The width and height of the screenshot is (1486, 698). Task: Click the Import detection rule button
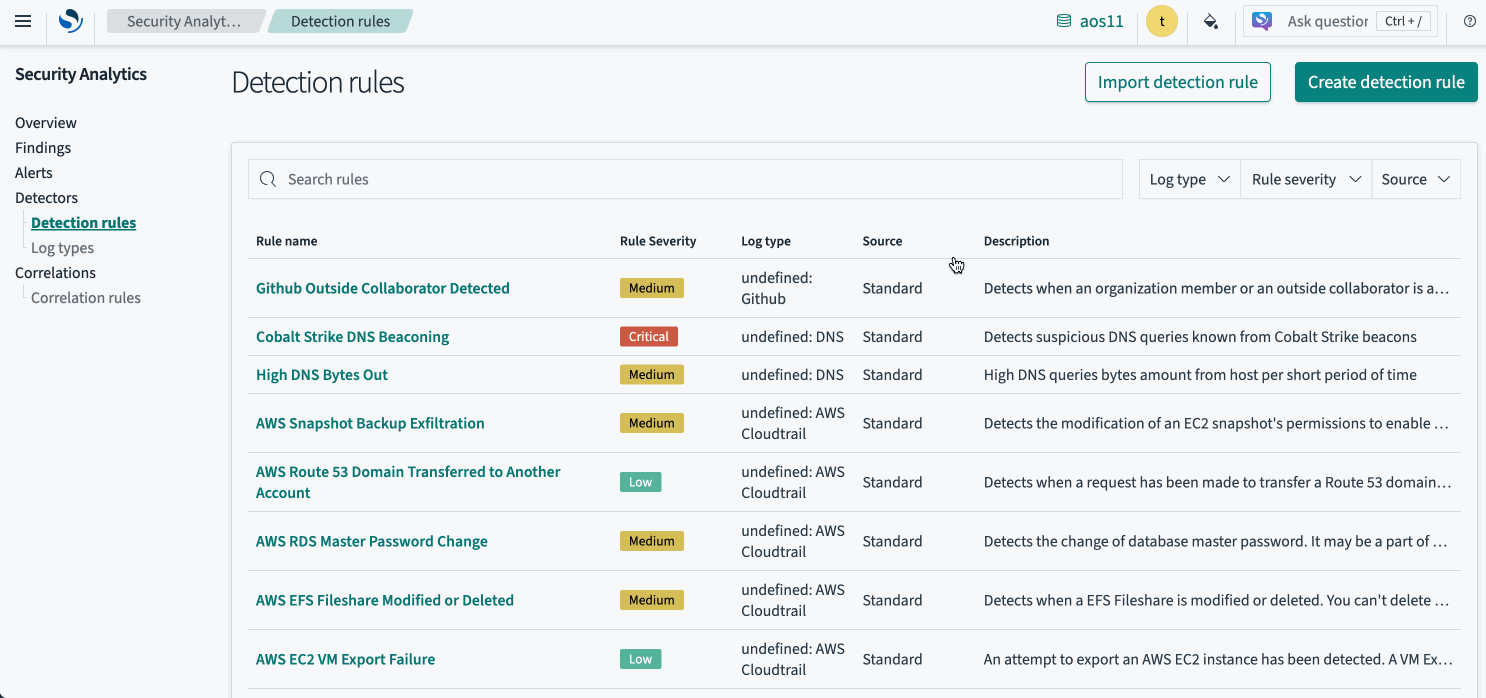click(1177, 82)
